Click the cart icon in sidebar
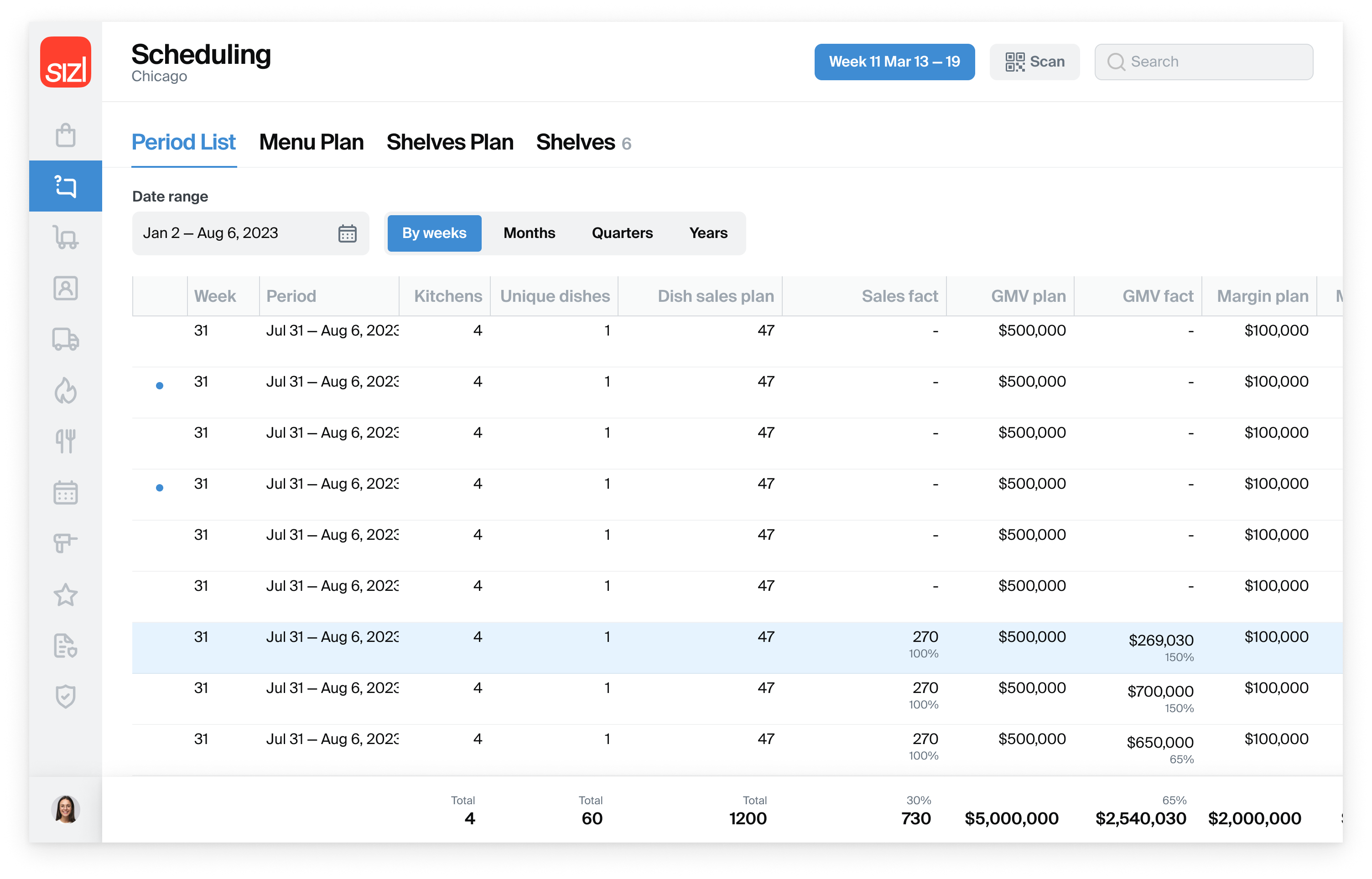This screenshot has width=1372, height=879. pos(66,238)
